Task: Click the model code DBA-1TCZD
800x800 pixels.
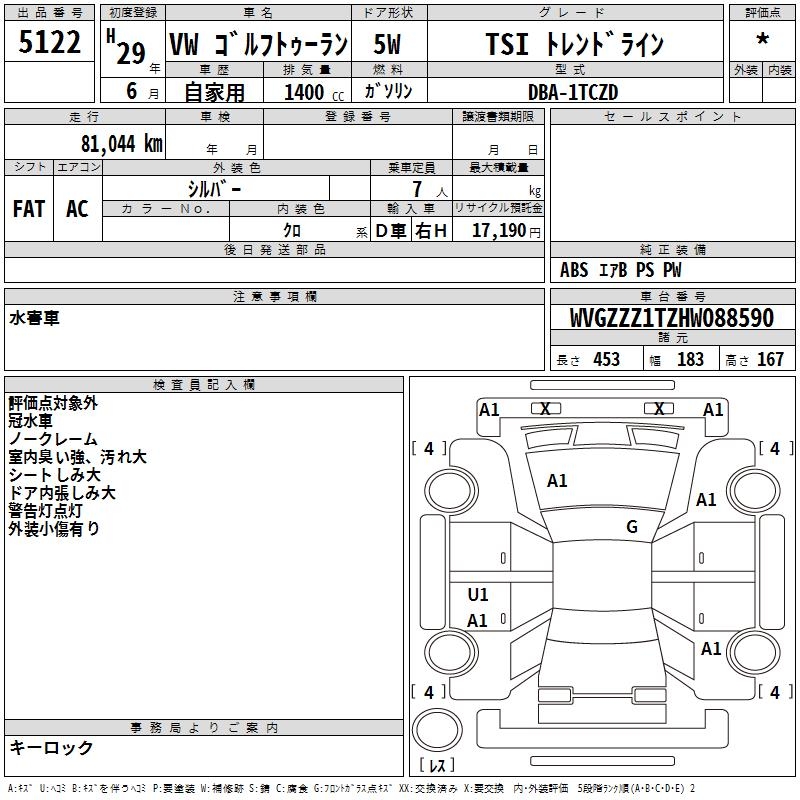Action: (x=573, y=92)
